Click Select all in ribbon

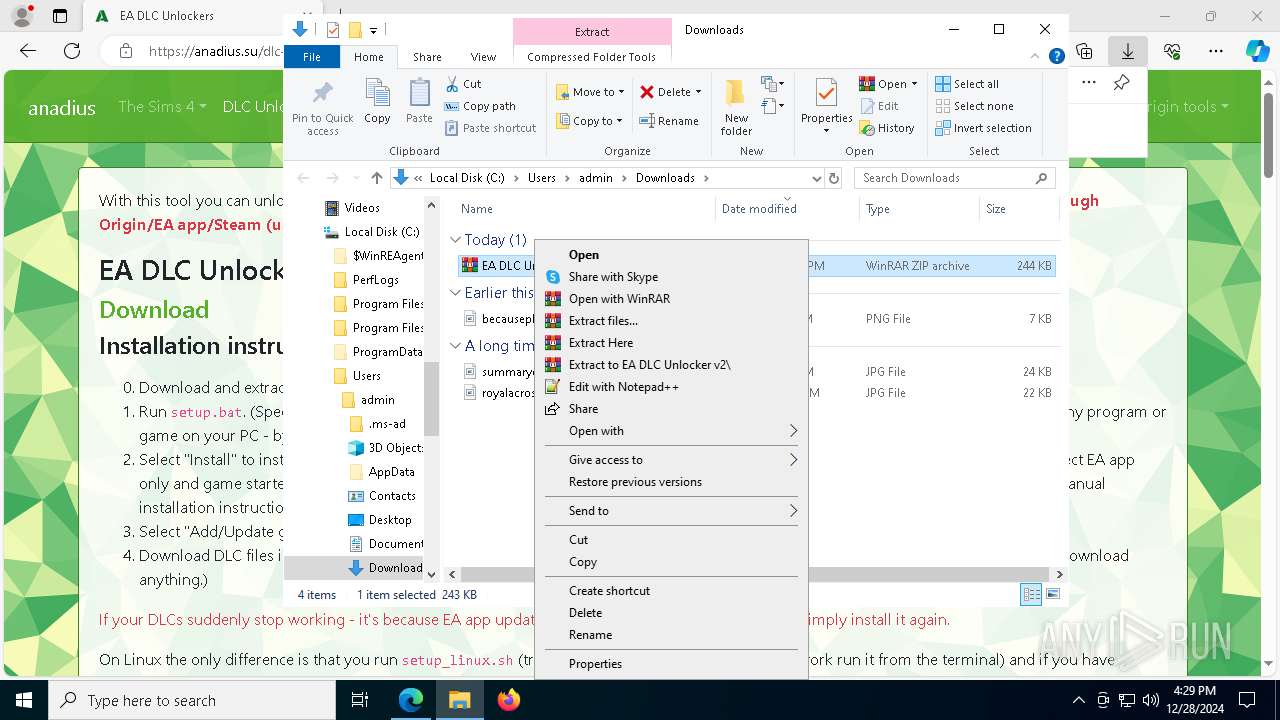click(x=967, y=84)
